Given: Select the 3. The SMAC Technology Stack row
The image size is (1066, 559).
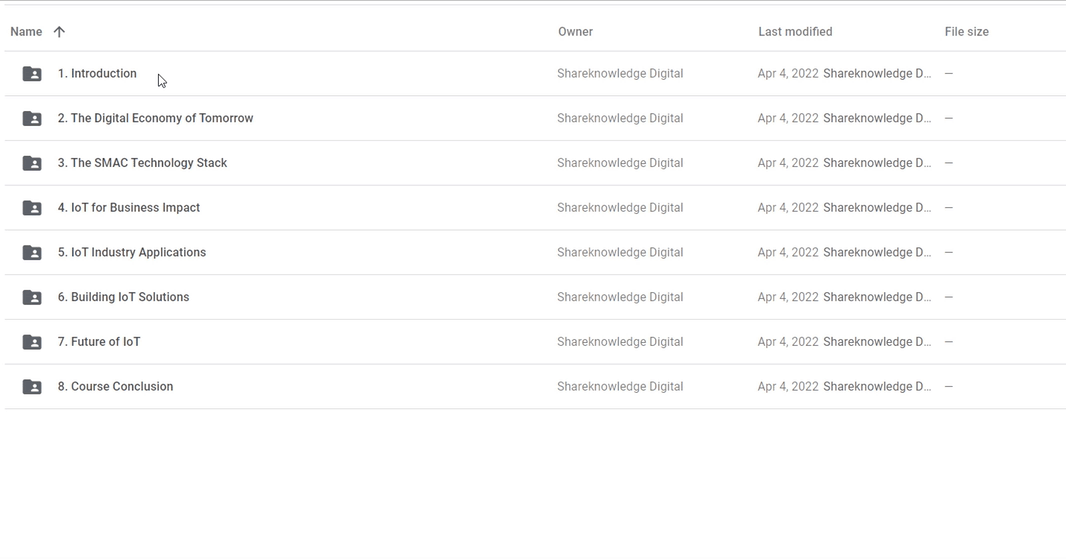Looking at the screenshot, I should (x=535, y=163).
